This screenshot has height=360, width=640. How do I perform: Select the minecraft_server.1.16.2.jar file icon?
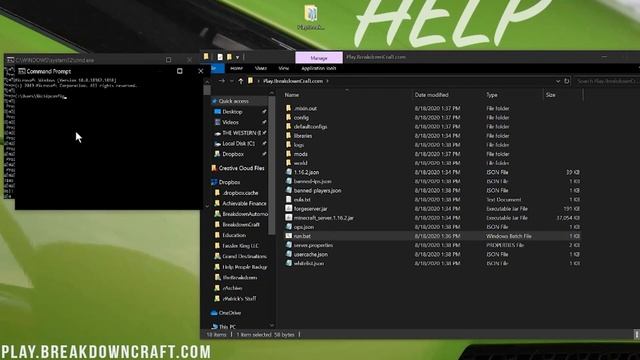point(289,218)
